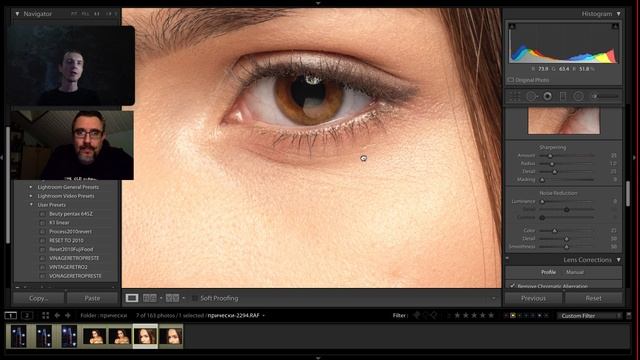The image size is (640, 360).
Task: Toggle histogram highlight clipping indicator
Action: pyautogui.click(x=615, y=27)
